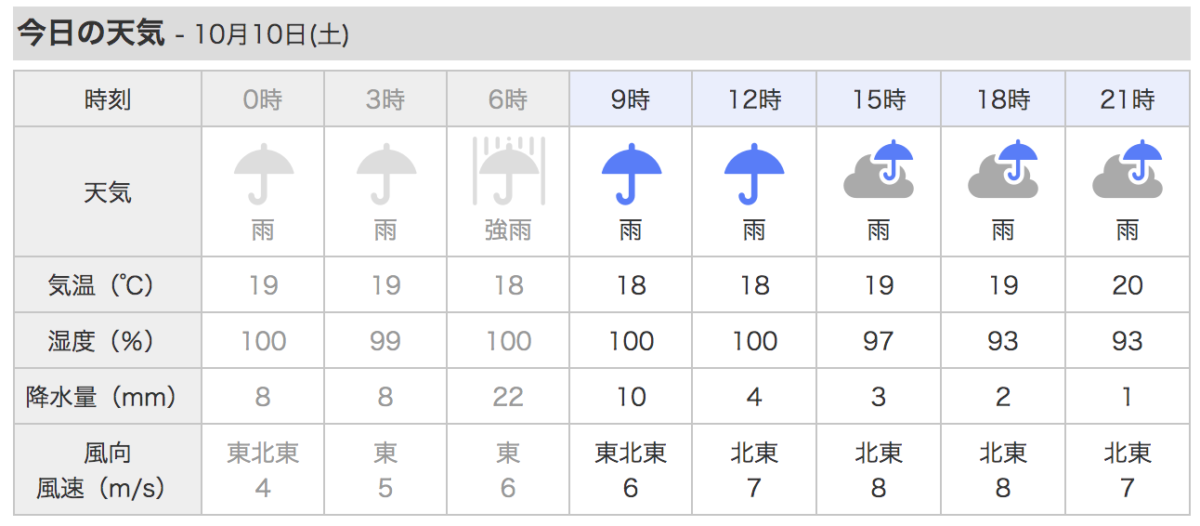Click the 湿度(%) row label
Viewport: 1200px width, 526px height.
101,341
